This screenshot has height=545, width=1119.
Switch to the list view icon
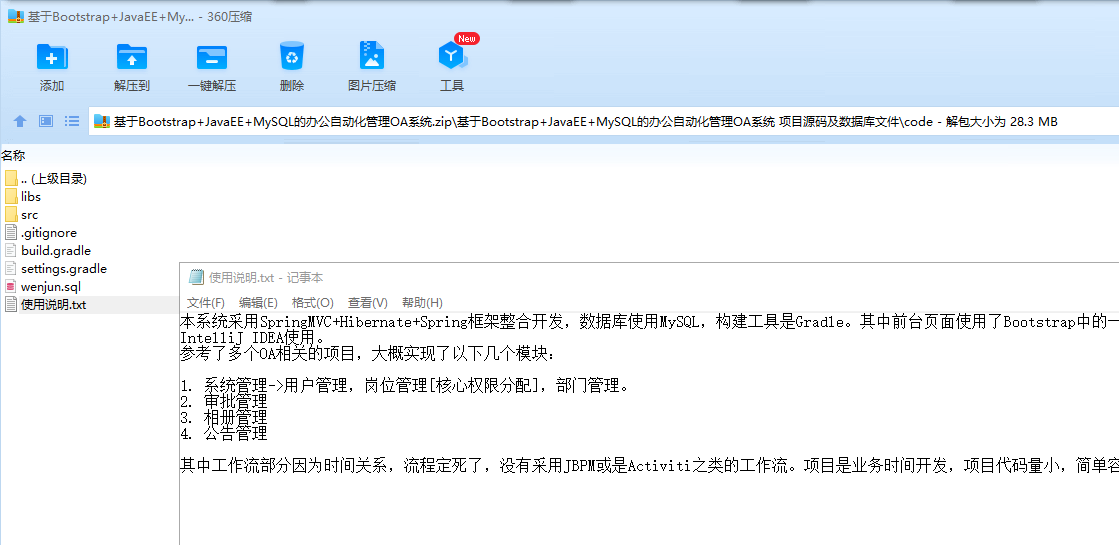point(72,121)
